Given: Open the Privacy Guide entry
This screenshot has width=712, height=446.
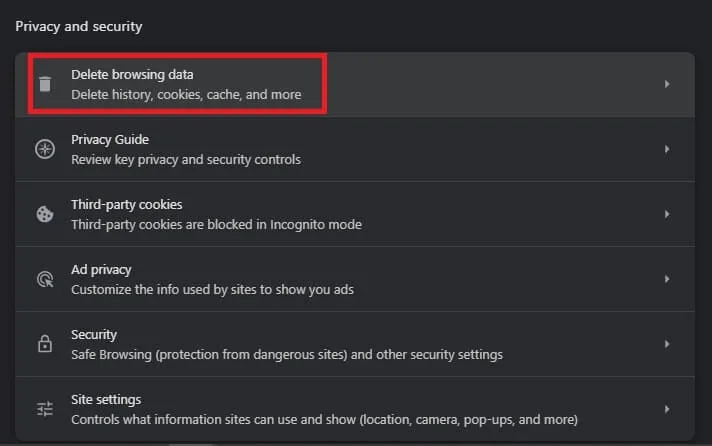Looking at the screenshot, I should [355, 149].
